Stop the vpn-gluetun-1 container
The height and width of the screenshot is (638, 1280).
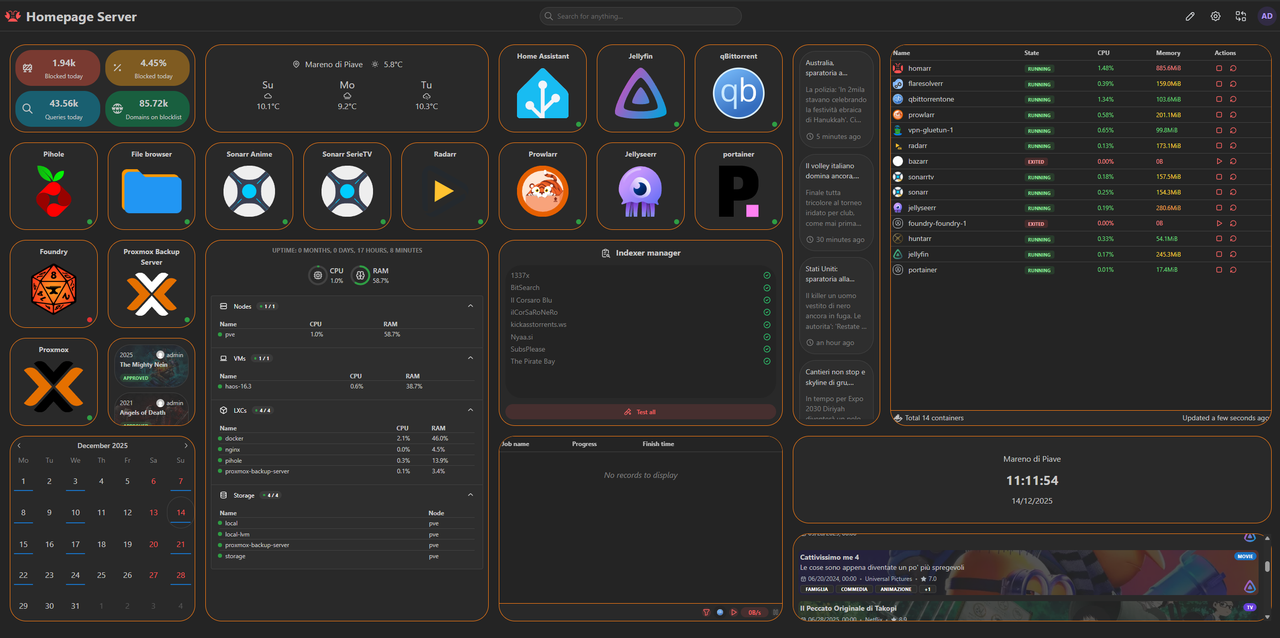tap(1219, 130)
